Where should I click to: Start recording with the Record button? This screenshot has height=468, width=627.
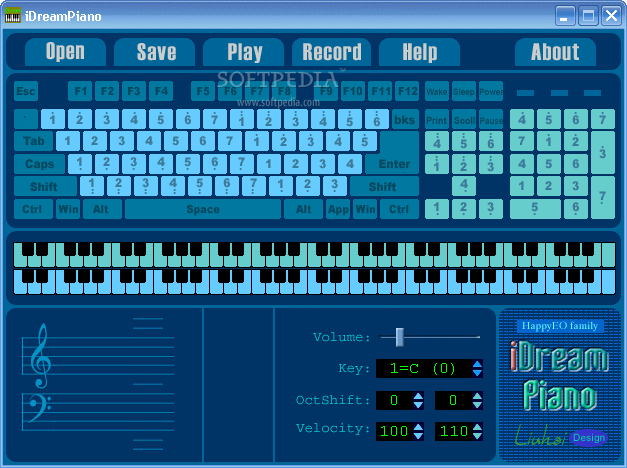coord(331,52)
